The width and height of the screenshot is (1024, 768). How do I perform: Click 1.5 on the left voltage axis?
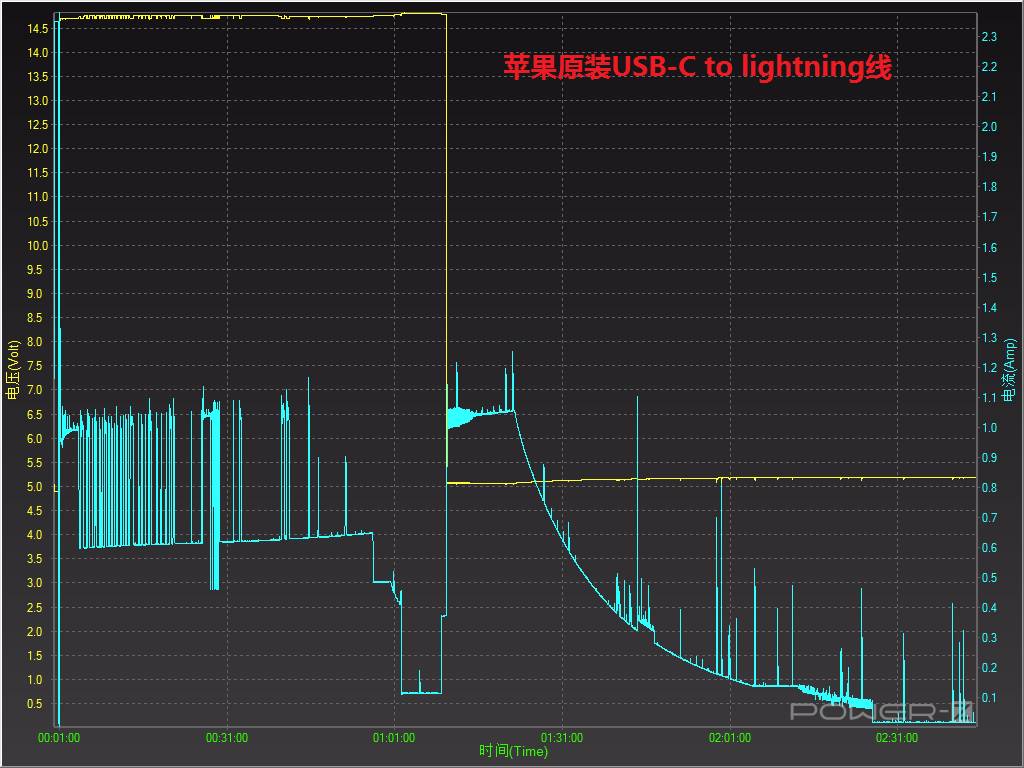35,656
